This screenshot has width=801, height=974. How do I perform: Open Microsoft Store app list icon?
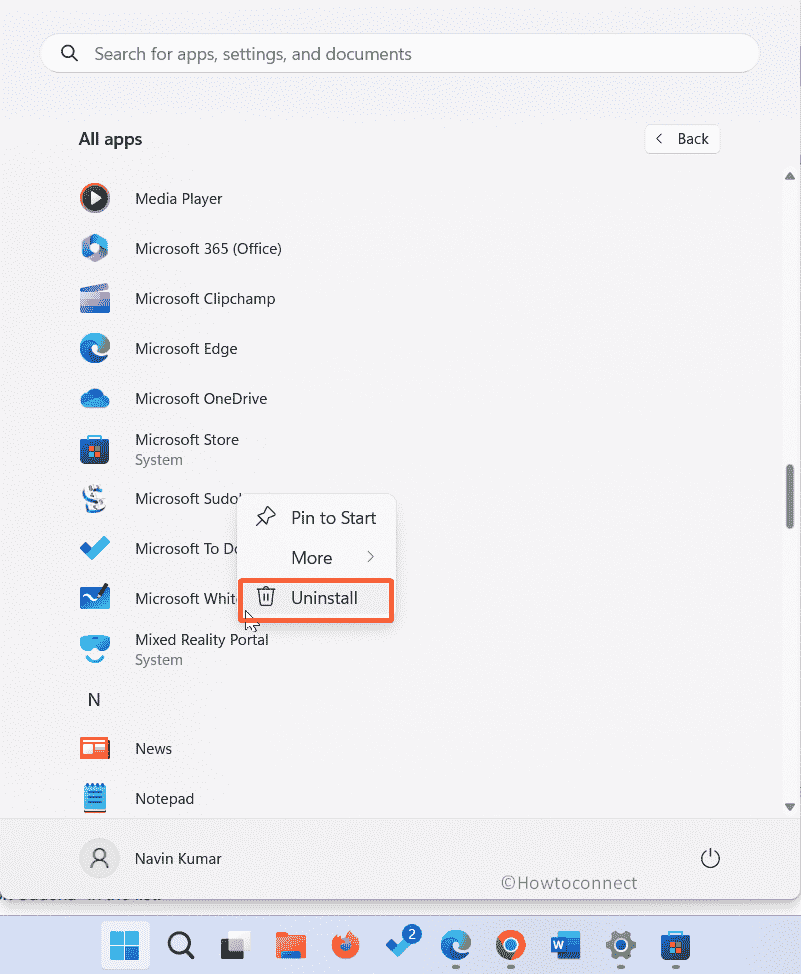pyautogui.click(x=95, y=449)
